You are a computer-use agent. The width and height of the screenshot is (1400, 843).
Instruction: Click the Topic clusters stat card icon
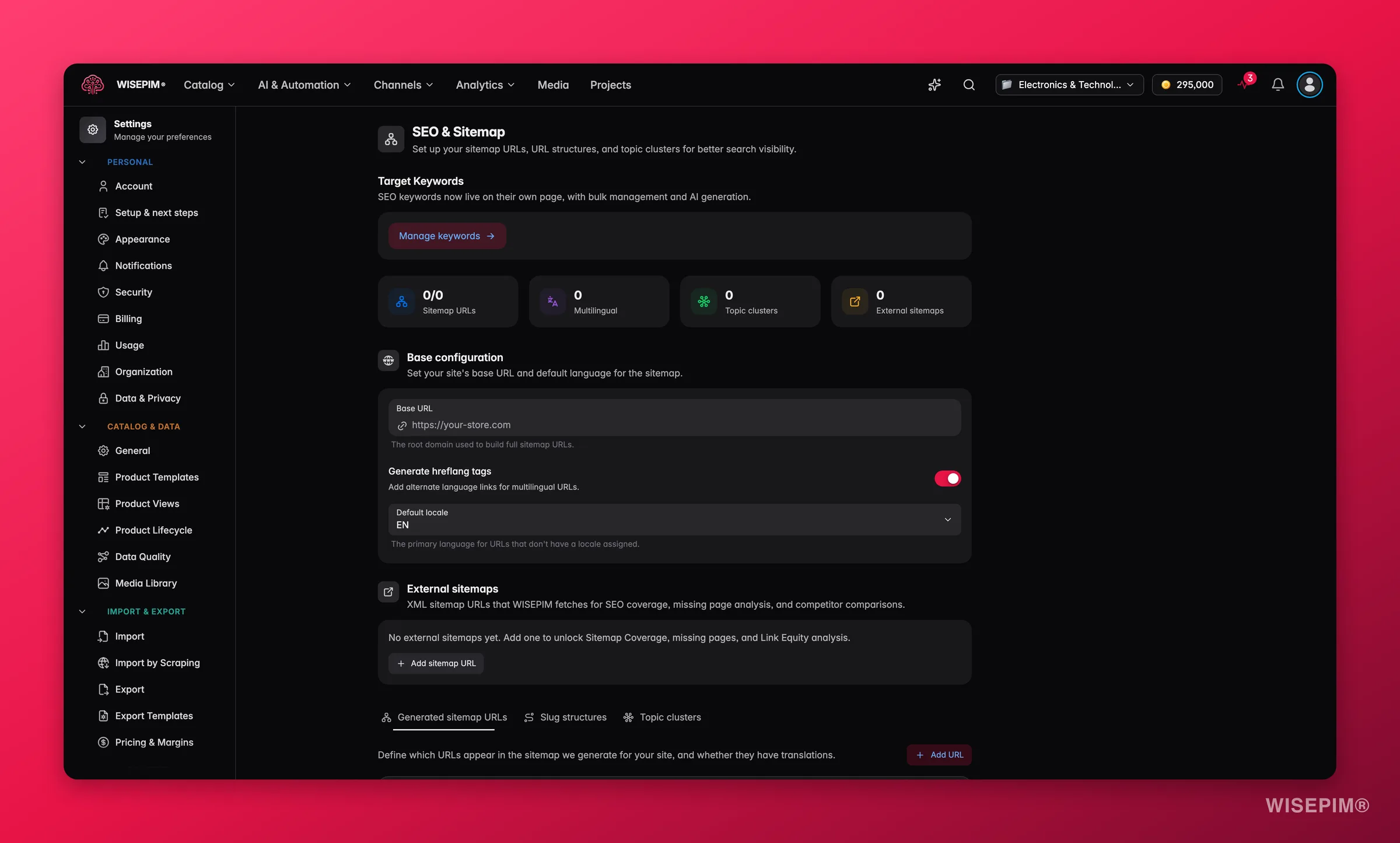point(704,302)
